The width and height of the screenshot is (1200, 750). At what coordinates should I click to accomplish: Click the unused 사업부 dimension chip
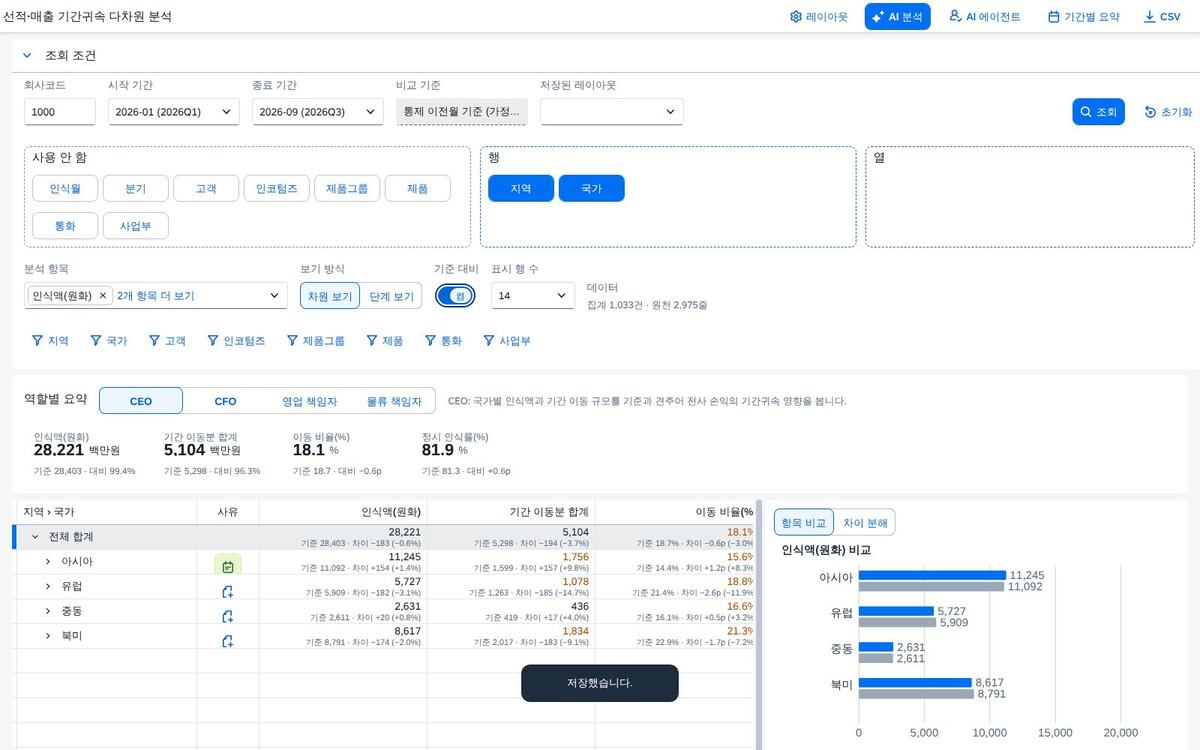coord(135,226)
